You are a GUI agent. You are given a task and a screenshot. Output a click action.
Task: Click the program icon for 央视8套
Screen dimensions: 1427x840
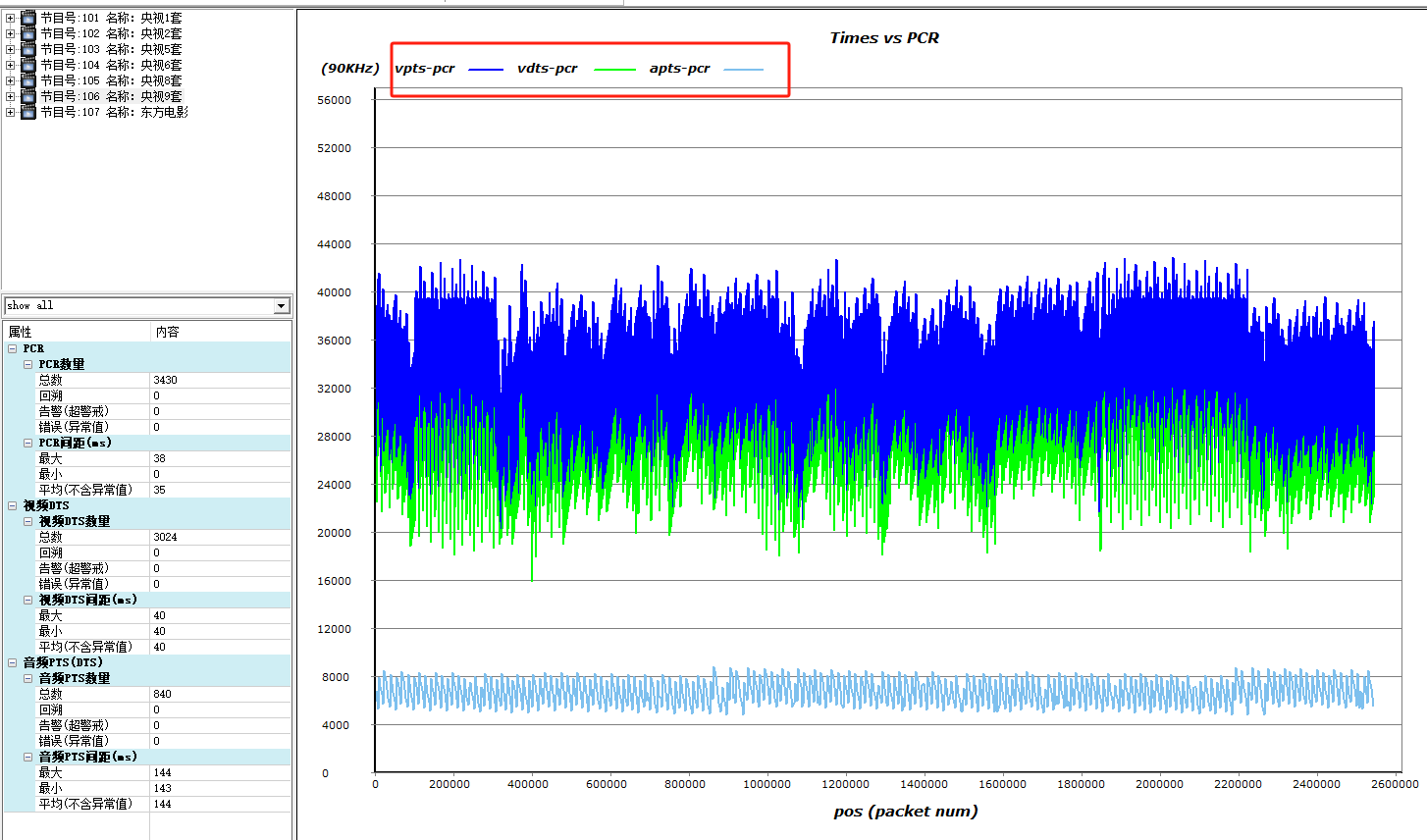(x=28, y=80)
